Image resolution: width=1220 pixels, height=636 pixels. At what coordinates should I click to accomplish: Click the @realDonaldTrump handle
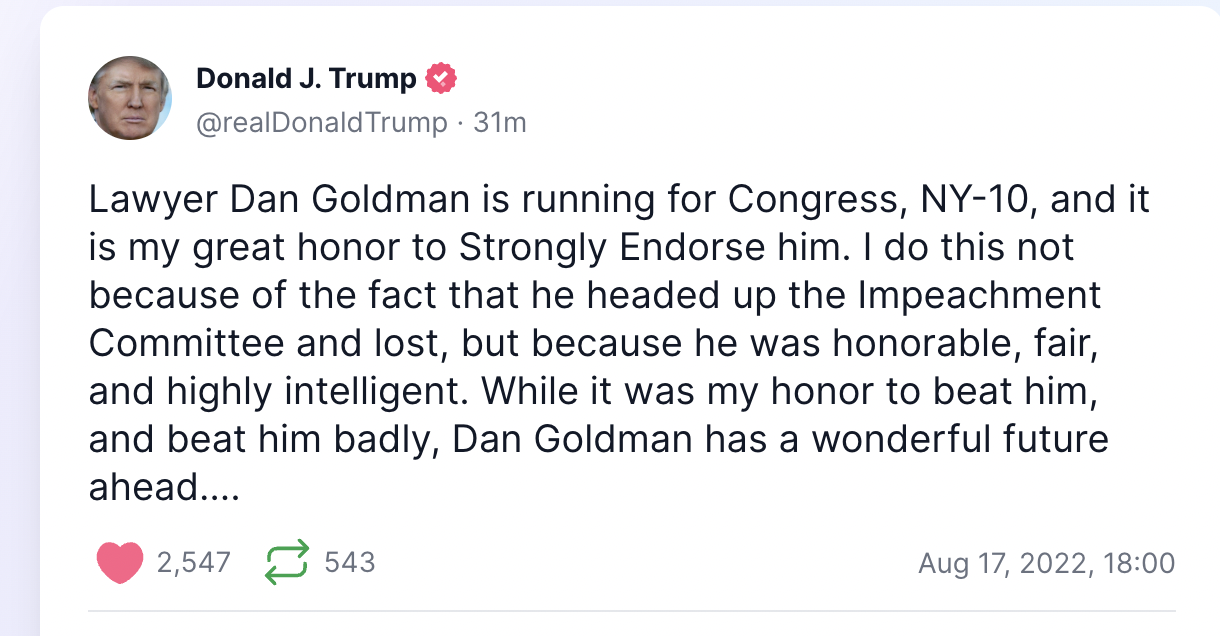[318, 122]
